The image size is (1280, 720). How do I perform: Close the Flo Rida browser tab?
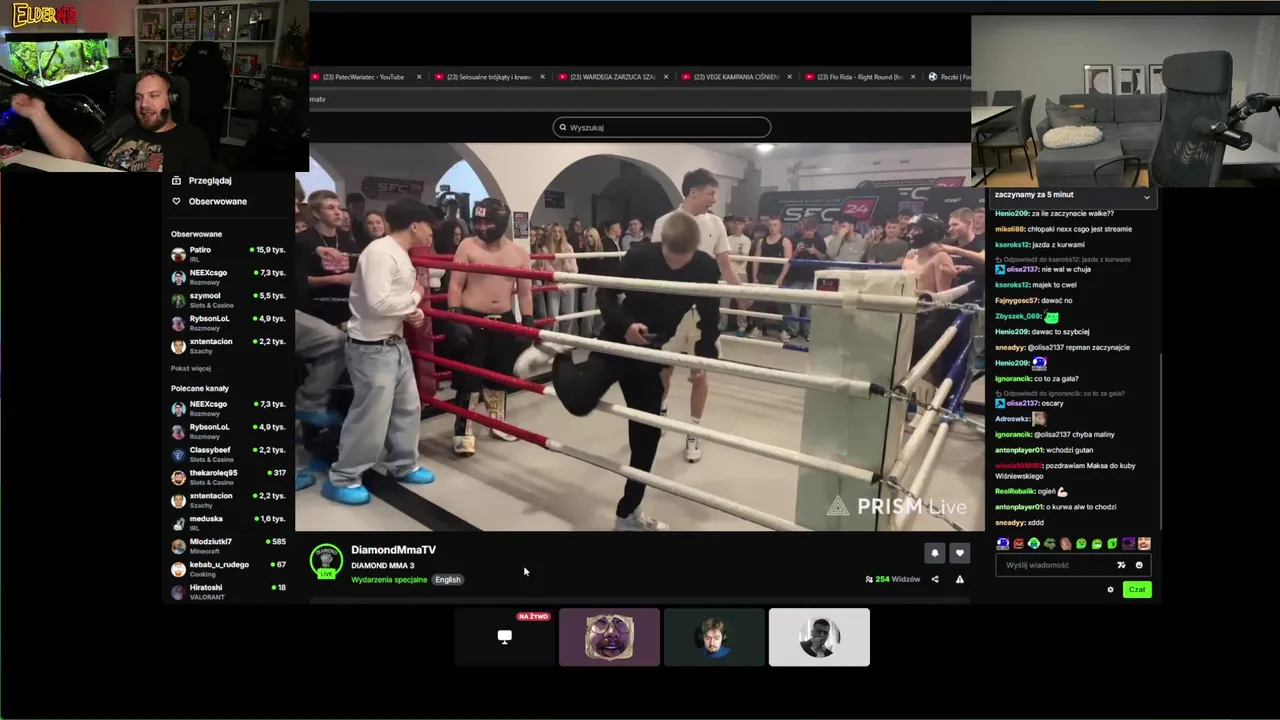(x=914, y=77)
